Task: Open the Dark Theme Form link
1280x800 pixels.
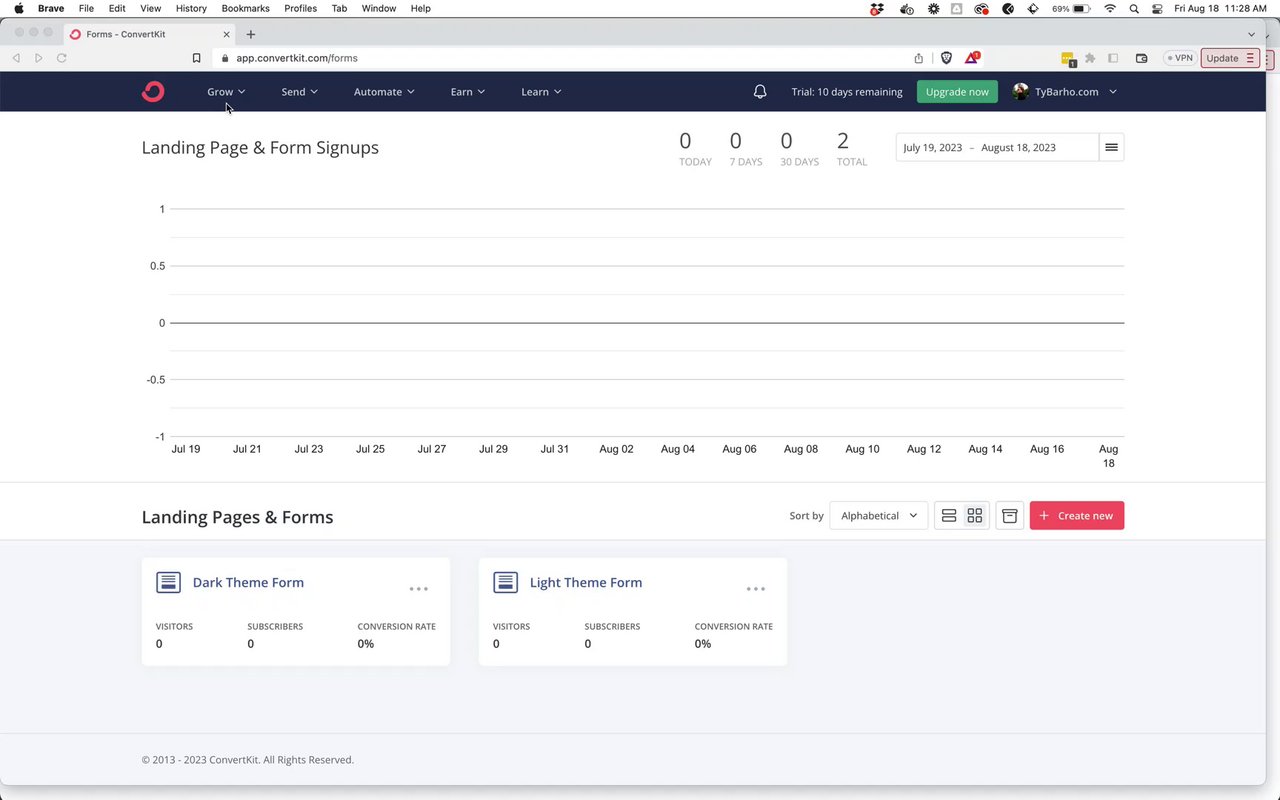Action: [x=248, y=582]
